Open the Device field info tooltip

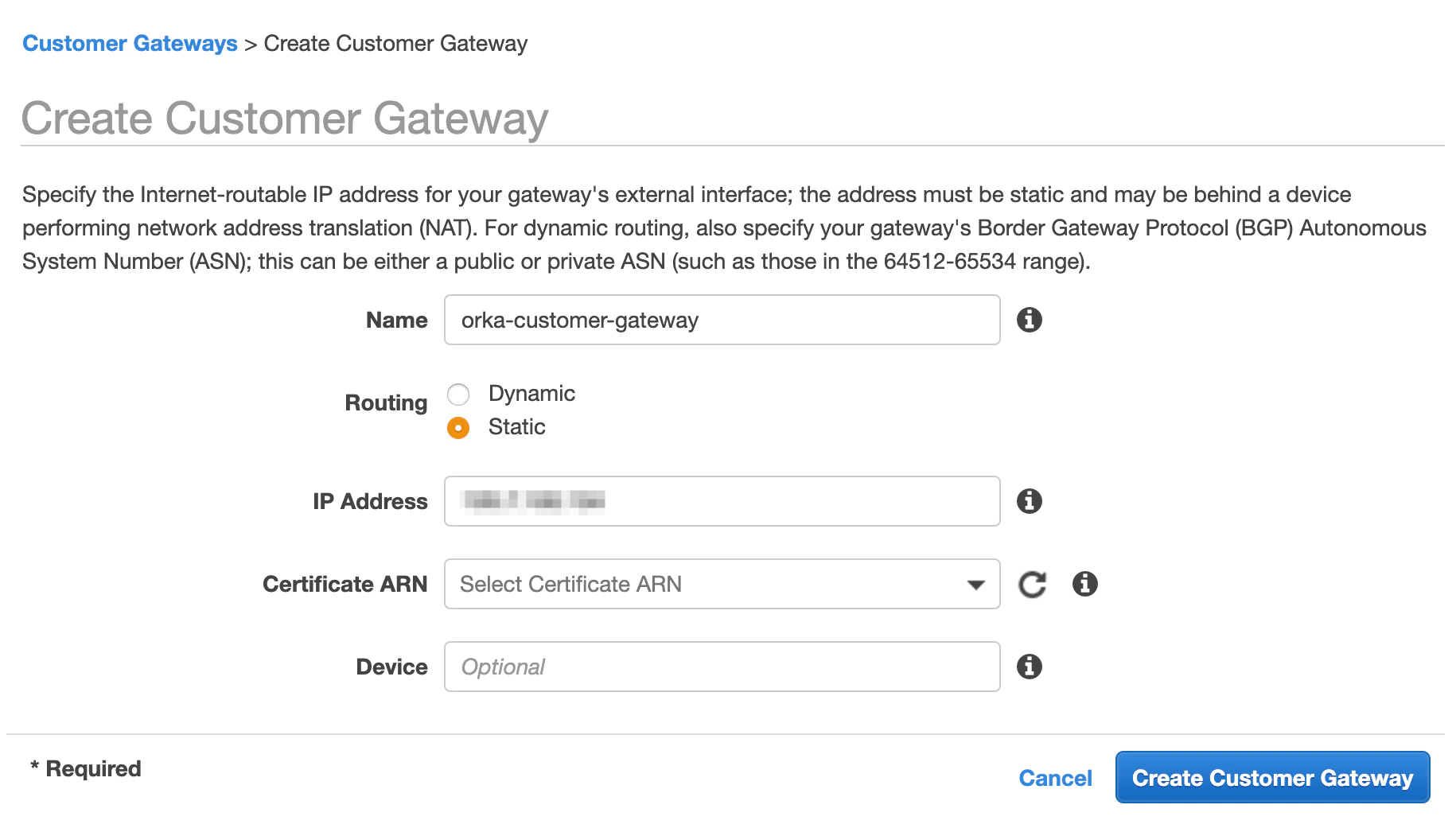[x=1030, y=667]
